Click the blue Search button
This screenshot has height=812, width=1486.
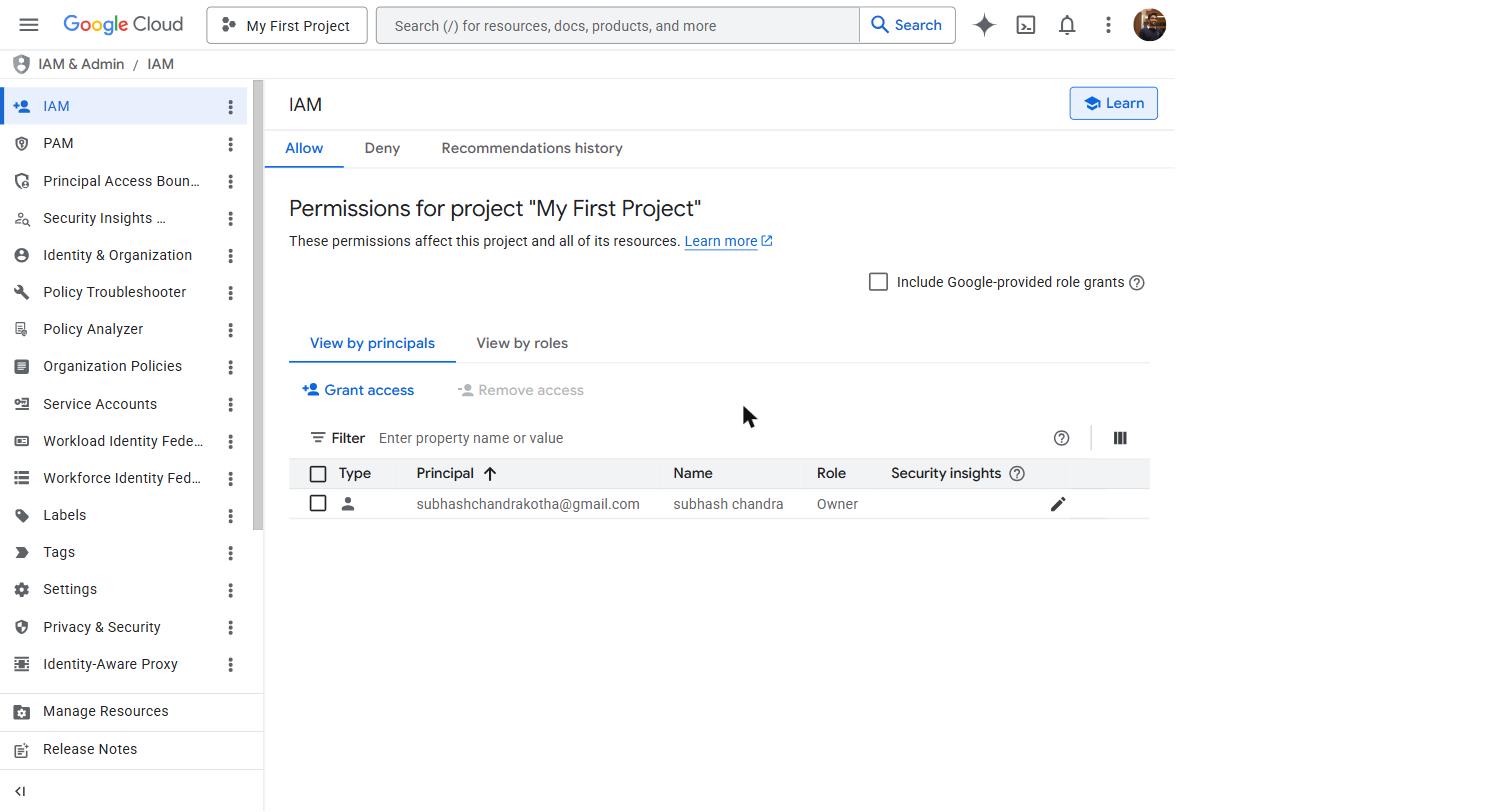pyautogui.click(x=907, y=25)
